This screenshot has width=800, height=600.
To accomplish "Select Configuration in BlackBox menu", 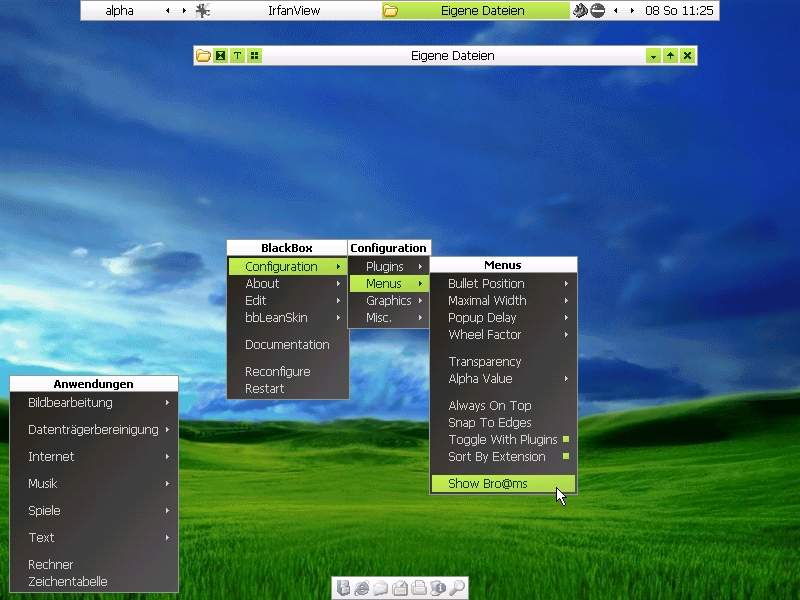I will (x=288, y=266).
